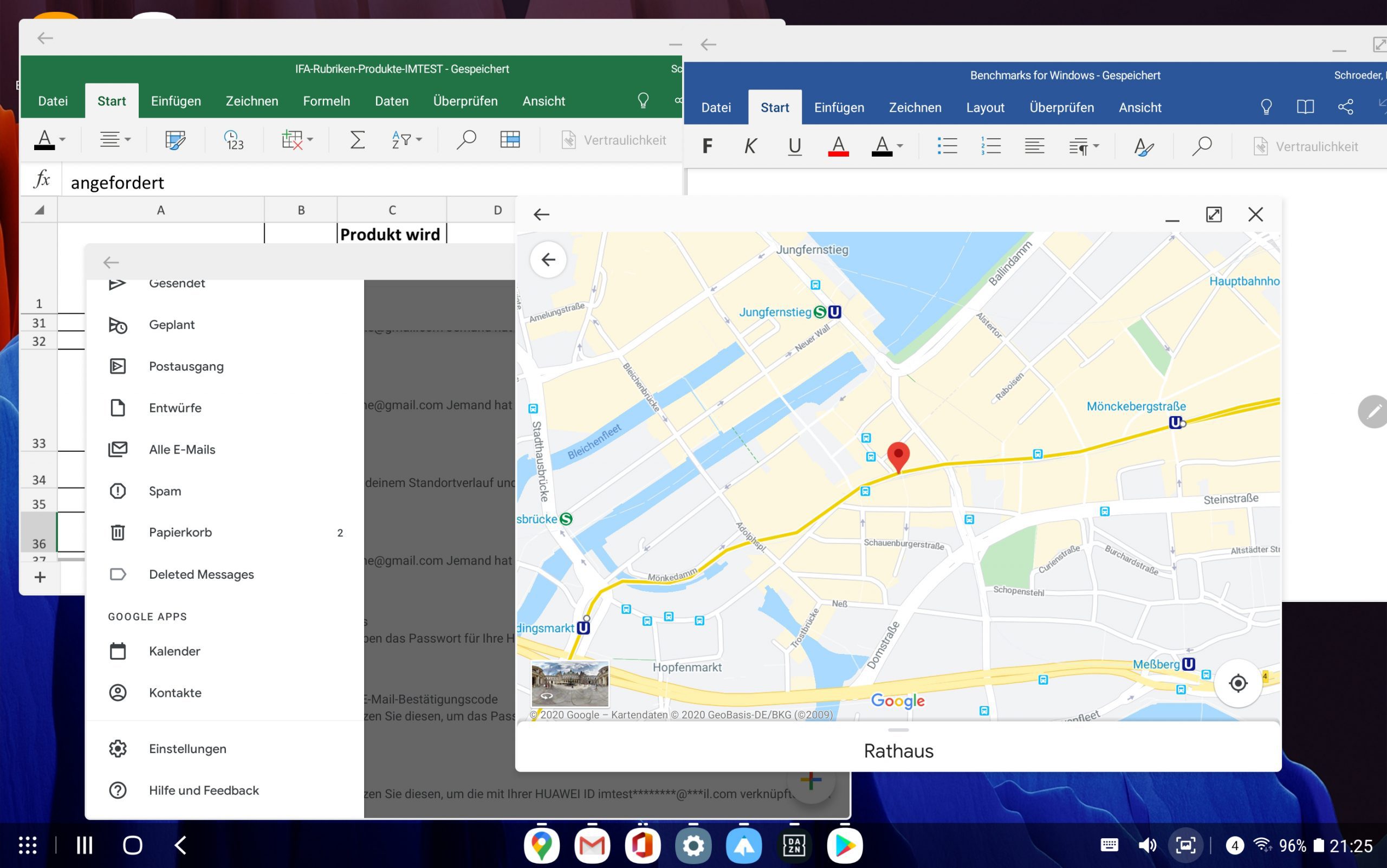Apply red font color in Word
The height and width of the screenshot is (868, 1387).
point(838,146)
